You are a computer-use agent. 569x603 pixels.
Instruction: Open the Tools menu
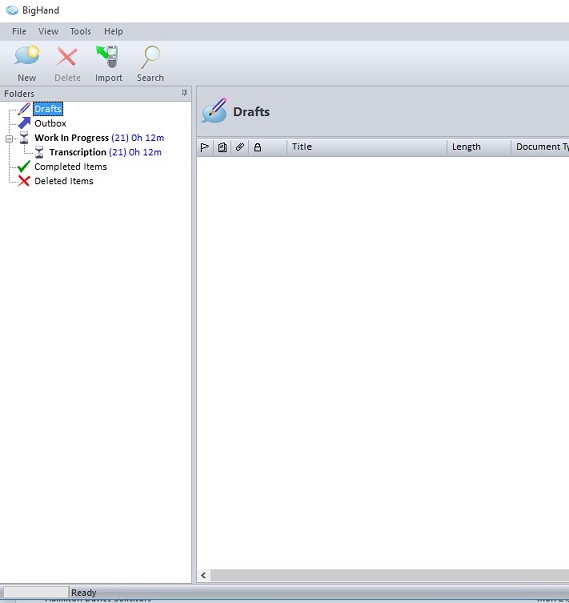point(80,32)
